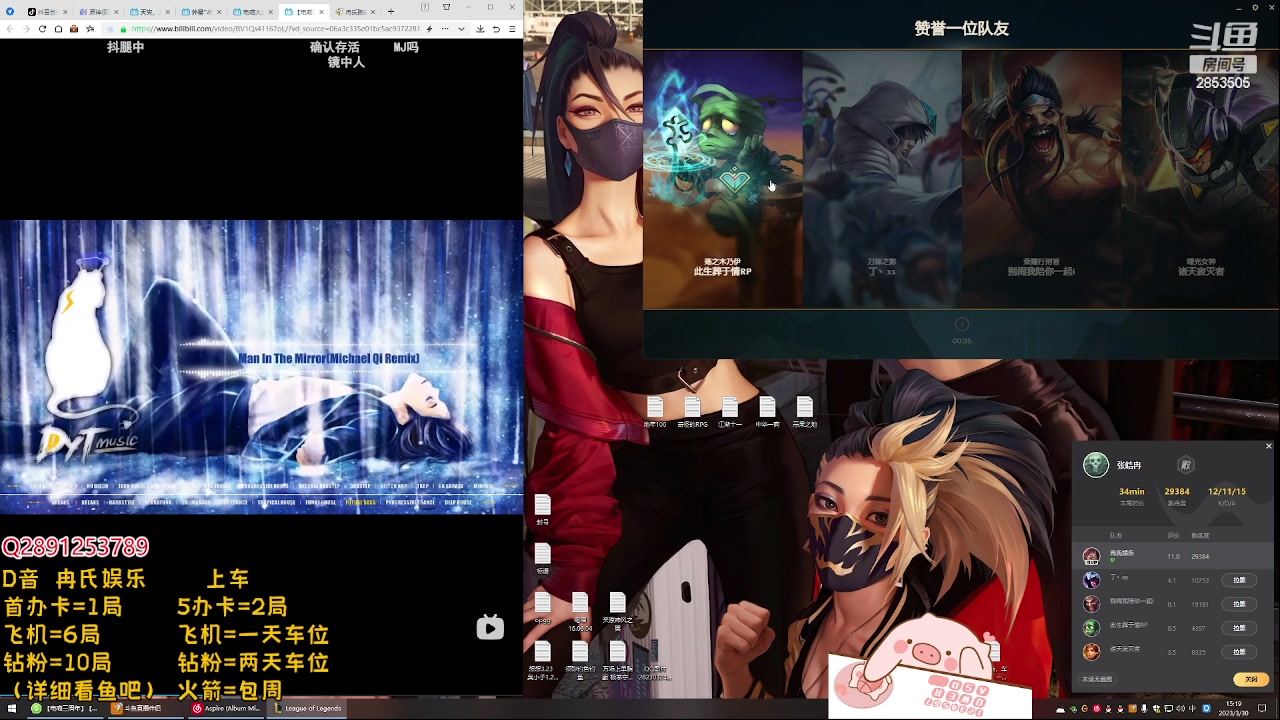
Task: Switch to League of Legends in the taskbar
Action: tap(309, 708)
